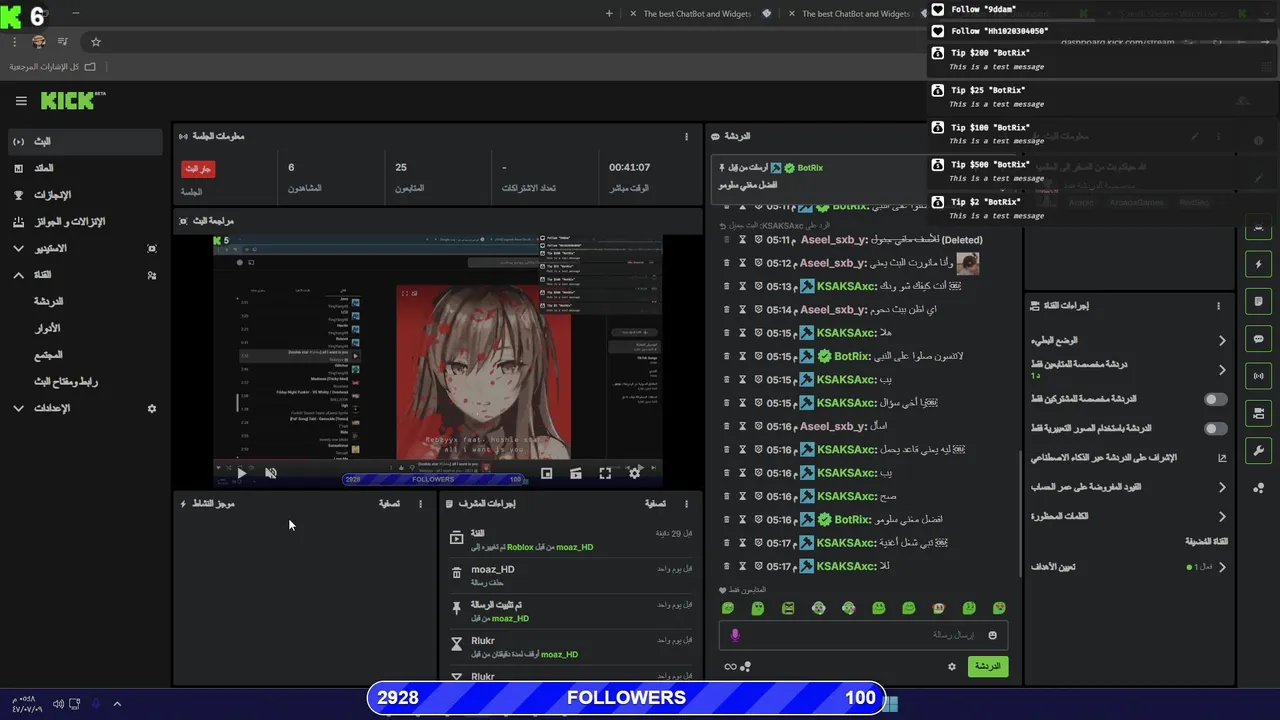Click the red live status badge

point(198,169)
